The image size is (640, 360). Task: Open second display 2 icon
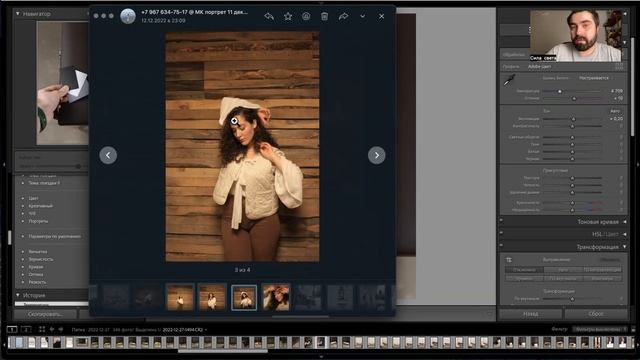26,329
